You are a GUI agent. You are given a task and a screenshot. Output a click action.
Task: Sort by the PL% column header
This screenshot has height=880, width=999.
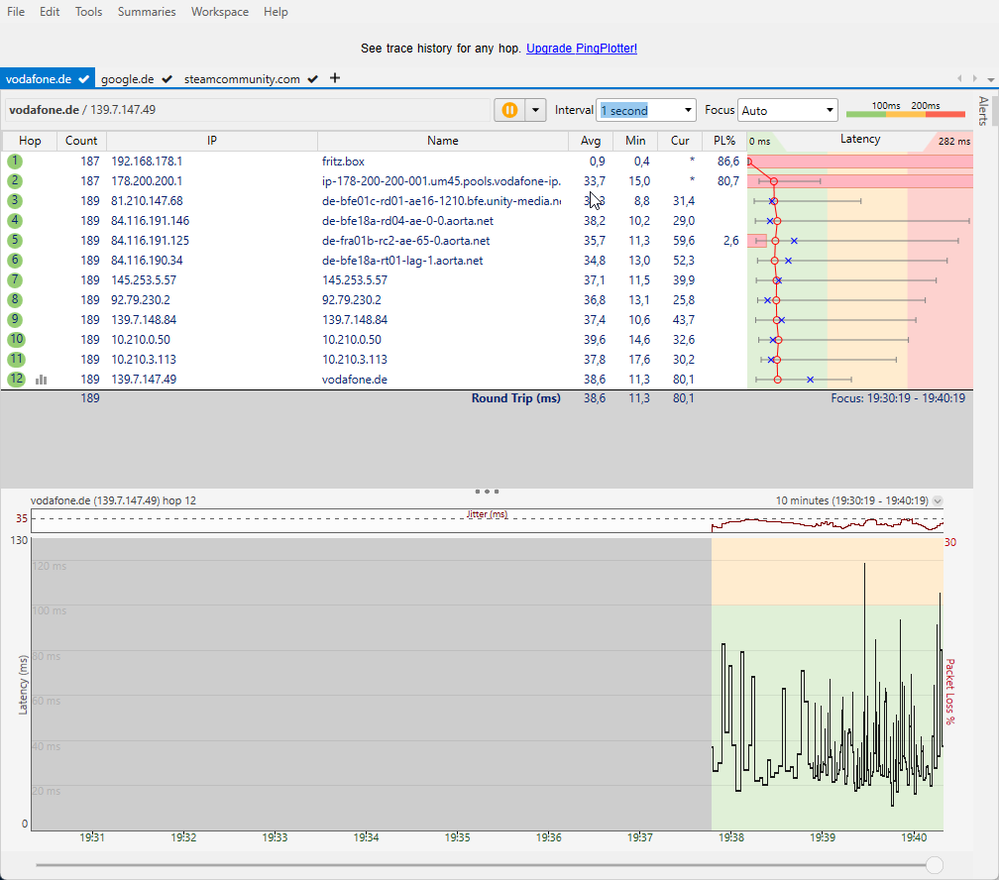point(724,141)
